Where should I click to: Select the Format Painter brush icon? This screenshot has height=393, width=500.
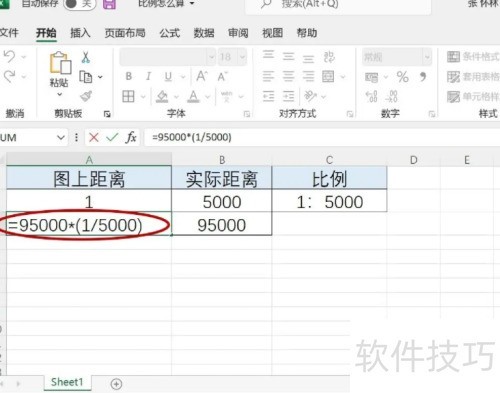click(x=86, y=96)
